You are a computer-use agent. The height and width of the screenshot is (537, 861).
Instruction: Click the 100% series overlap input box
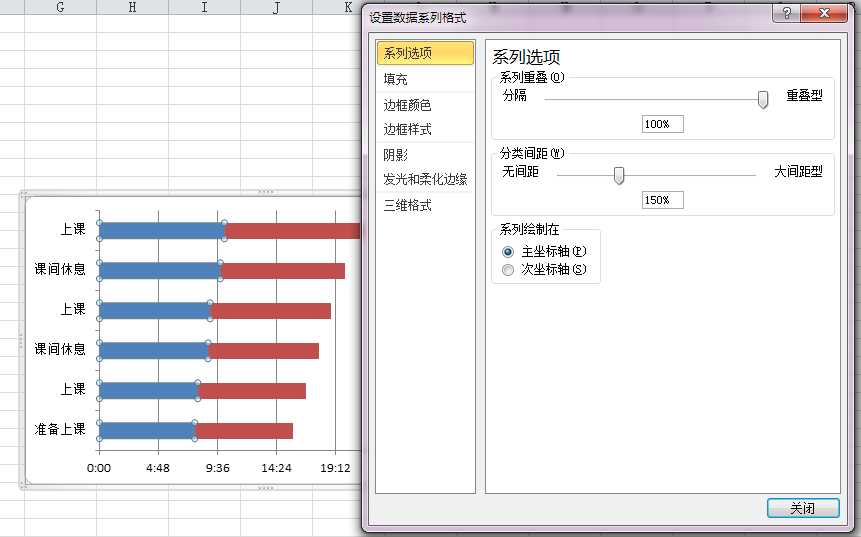click(663, 124)
